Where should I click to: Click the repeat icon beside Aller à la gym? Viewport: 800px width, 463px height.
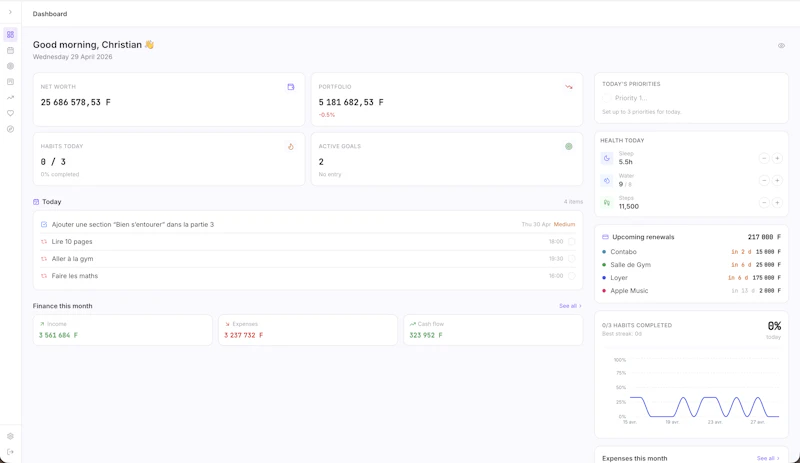pyautogui.click(x=44, y=259)
